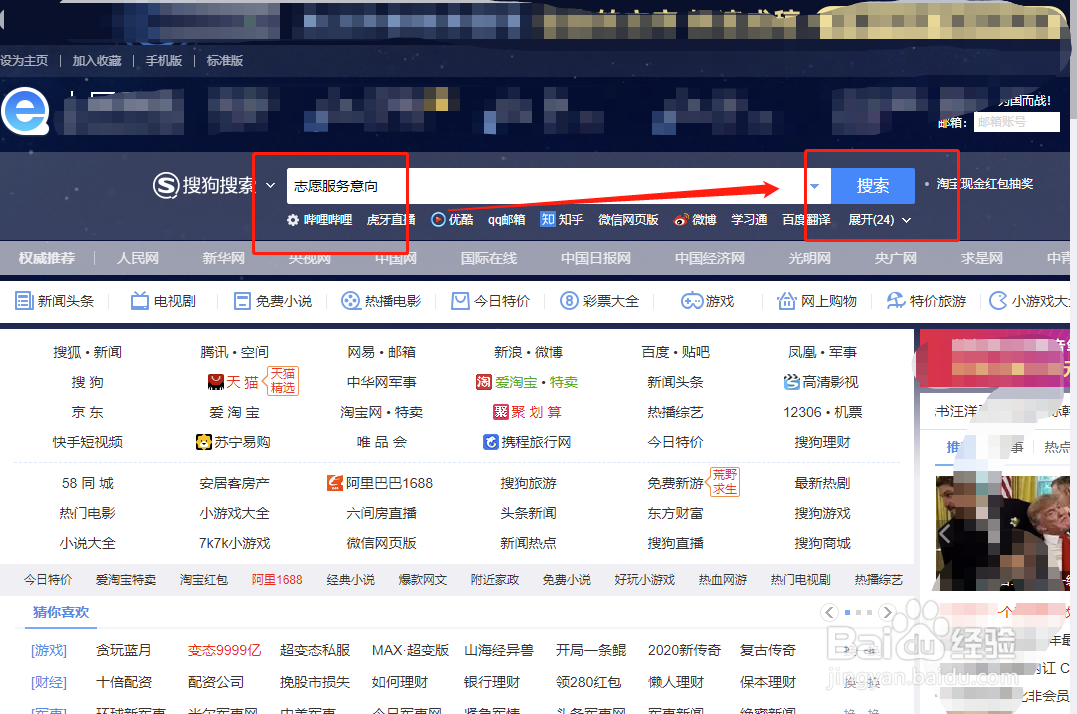The width and height of the screenshot is (1077, 714).
Task: Click the 特价旅游 travel icon
Action: click(896, 301)
